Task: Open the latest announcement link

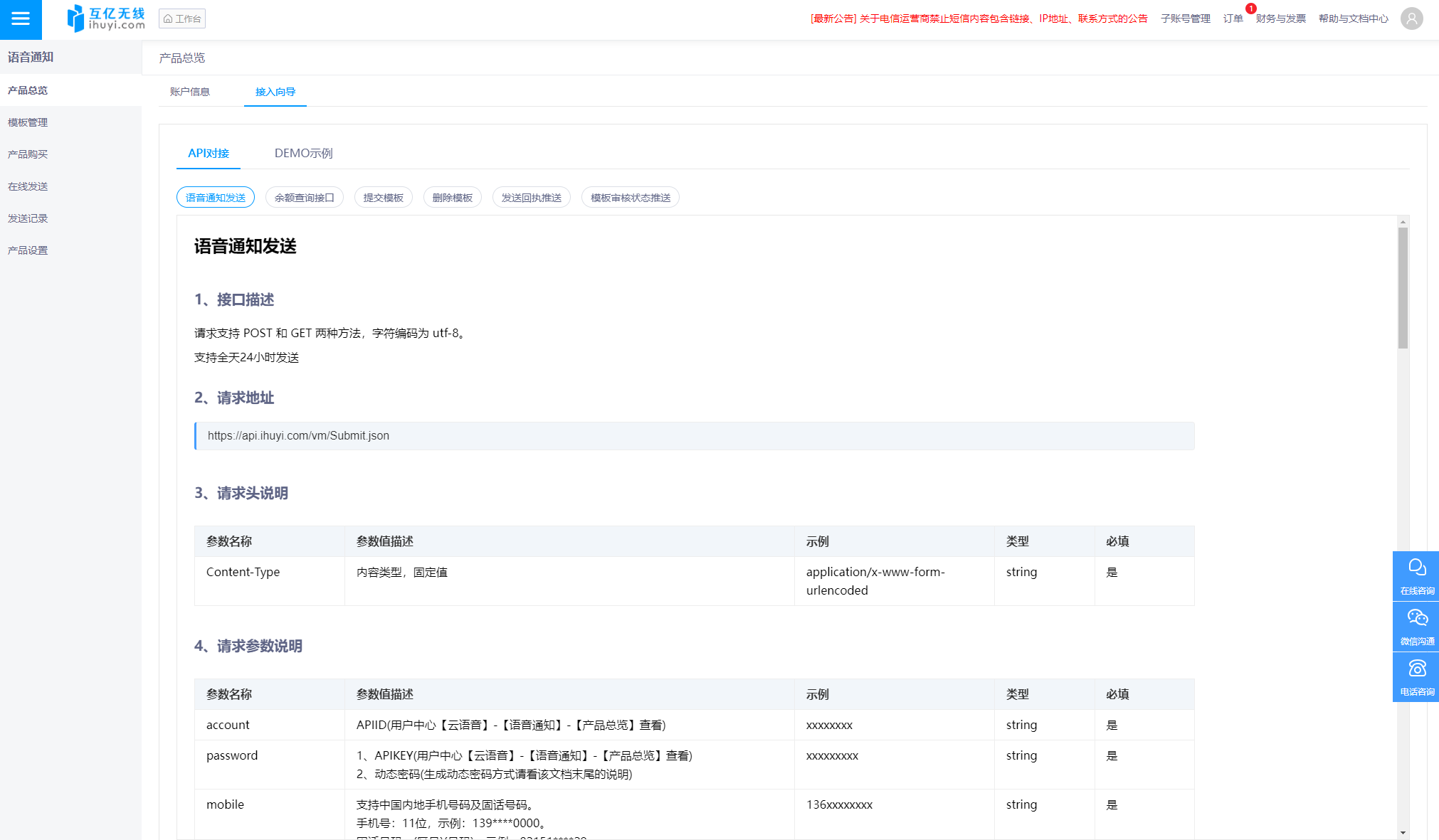Action: pyautogui.click(x=979, y=18)
